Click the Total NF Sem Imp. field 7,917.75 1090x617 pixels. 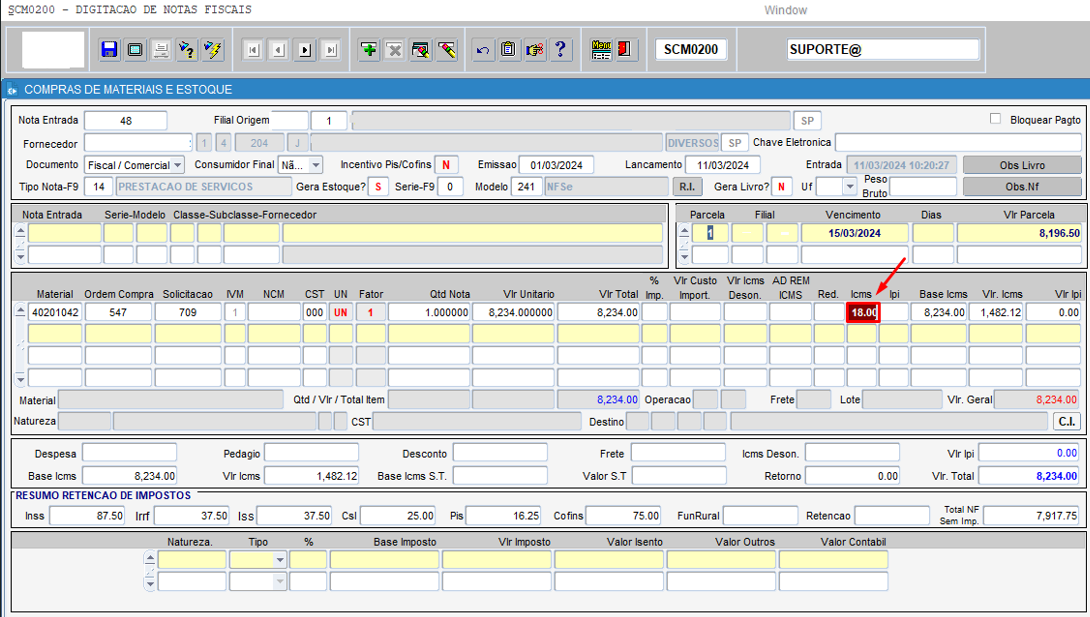[1032, 516]
